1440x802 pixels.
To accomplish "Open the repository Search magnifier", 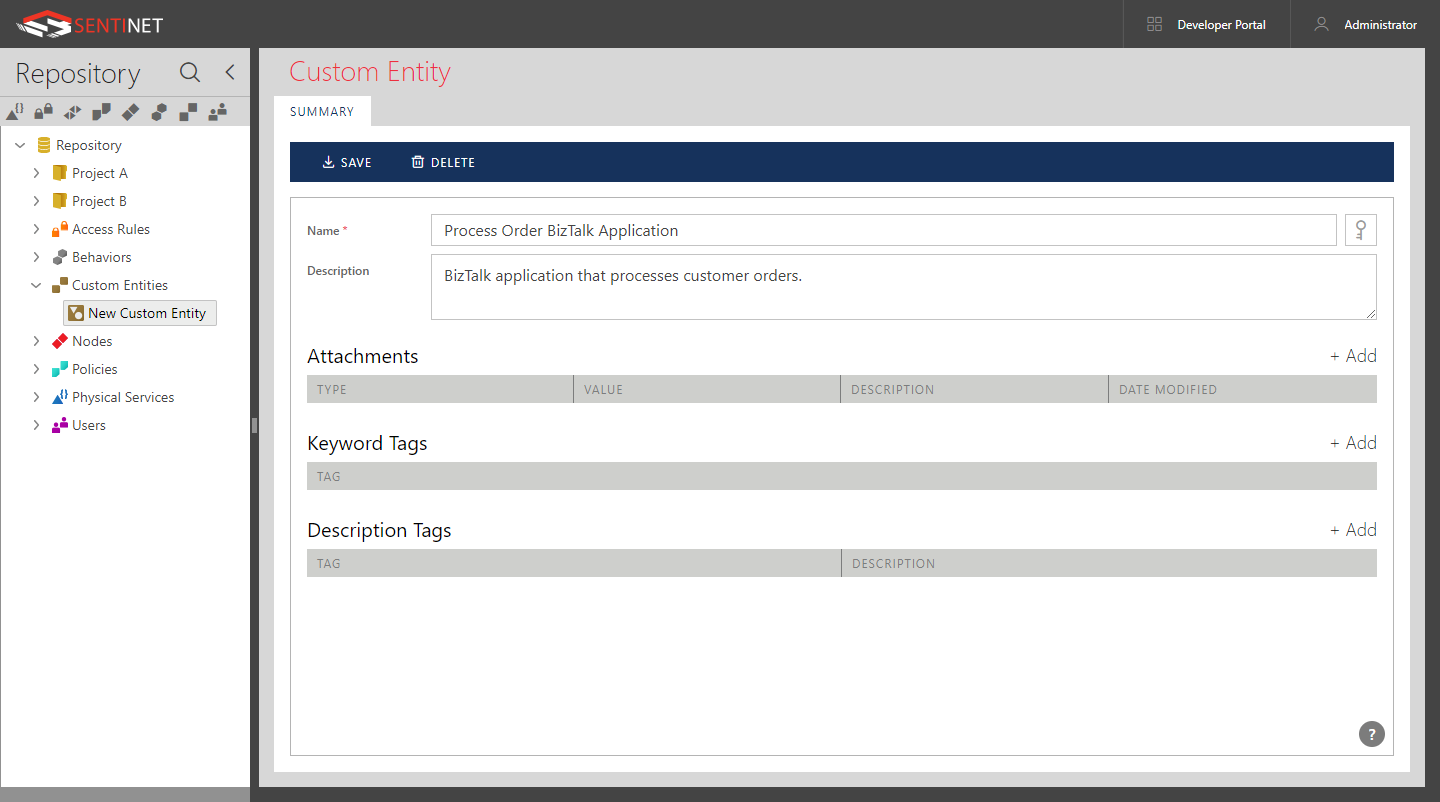I will 189,73.
